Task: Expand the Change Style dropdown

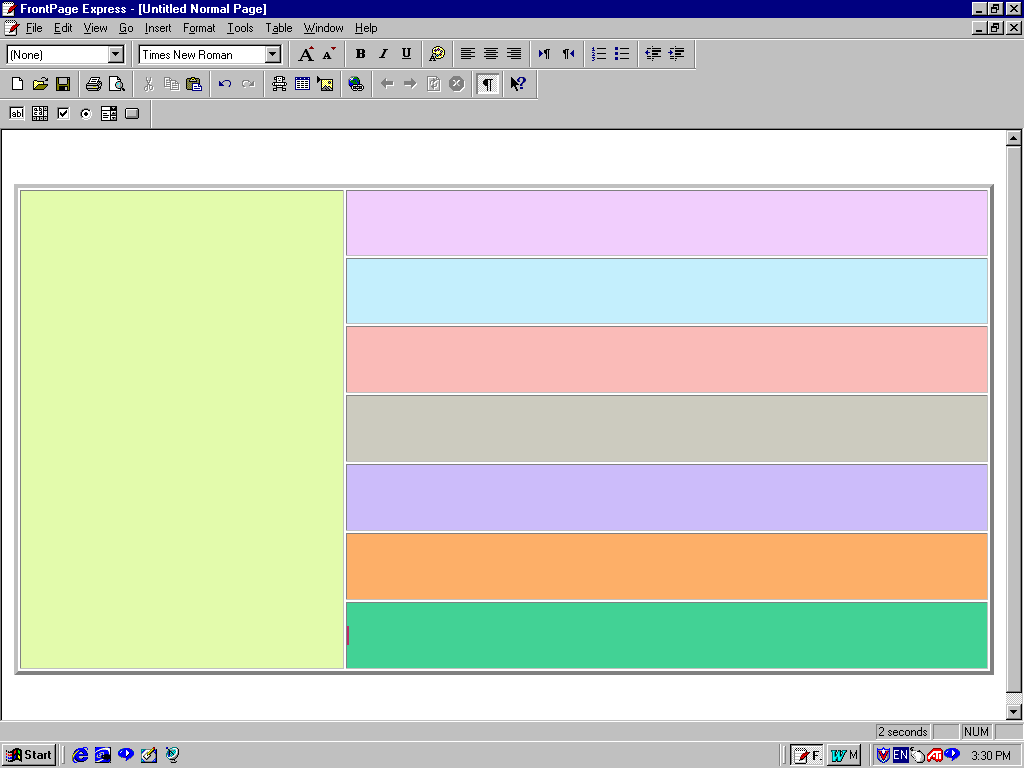Action: pos(115,55)
